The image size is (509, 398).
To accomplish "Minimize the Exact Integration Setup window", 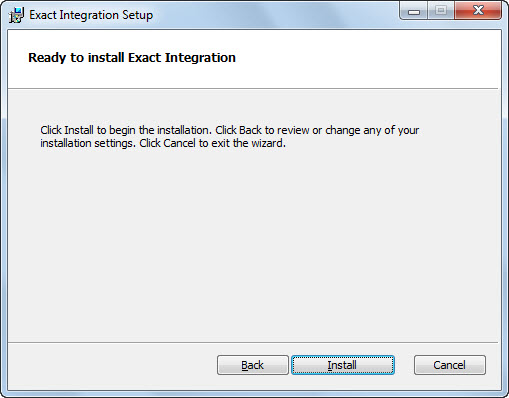I will click(414, 12).
